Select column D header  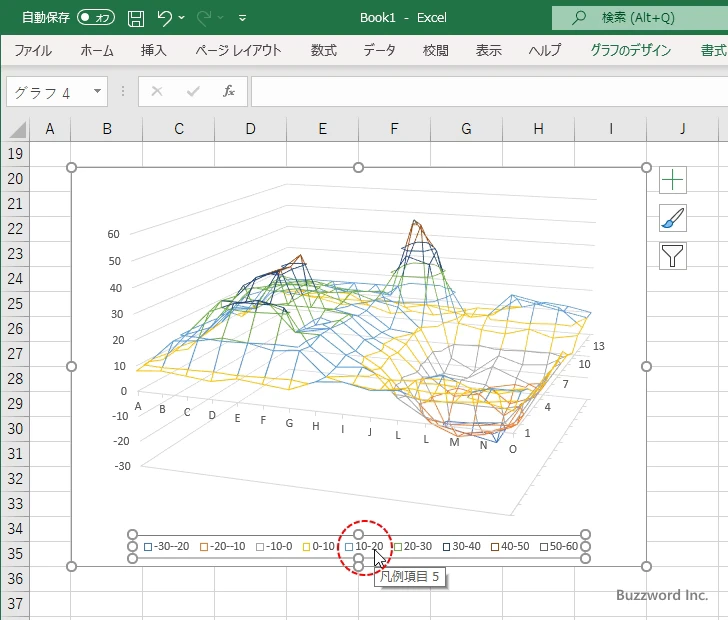point(250,129)
